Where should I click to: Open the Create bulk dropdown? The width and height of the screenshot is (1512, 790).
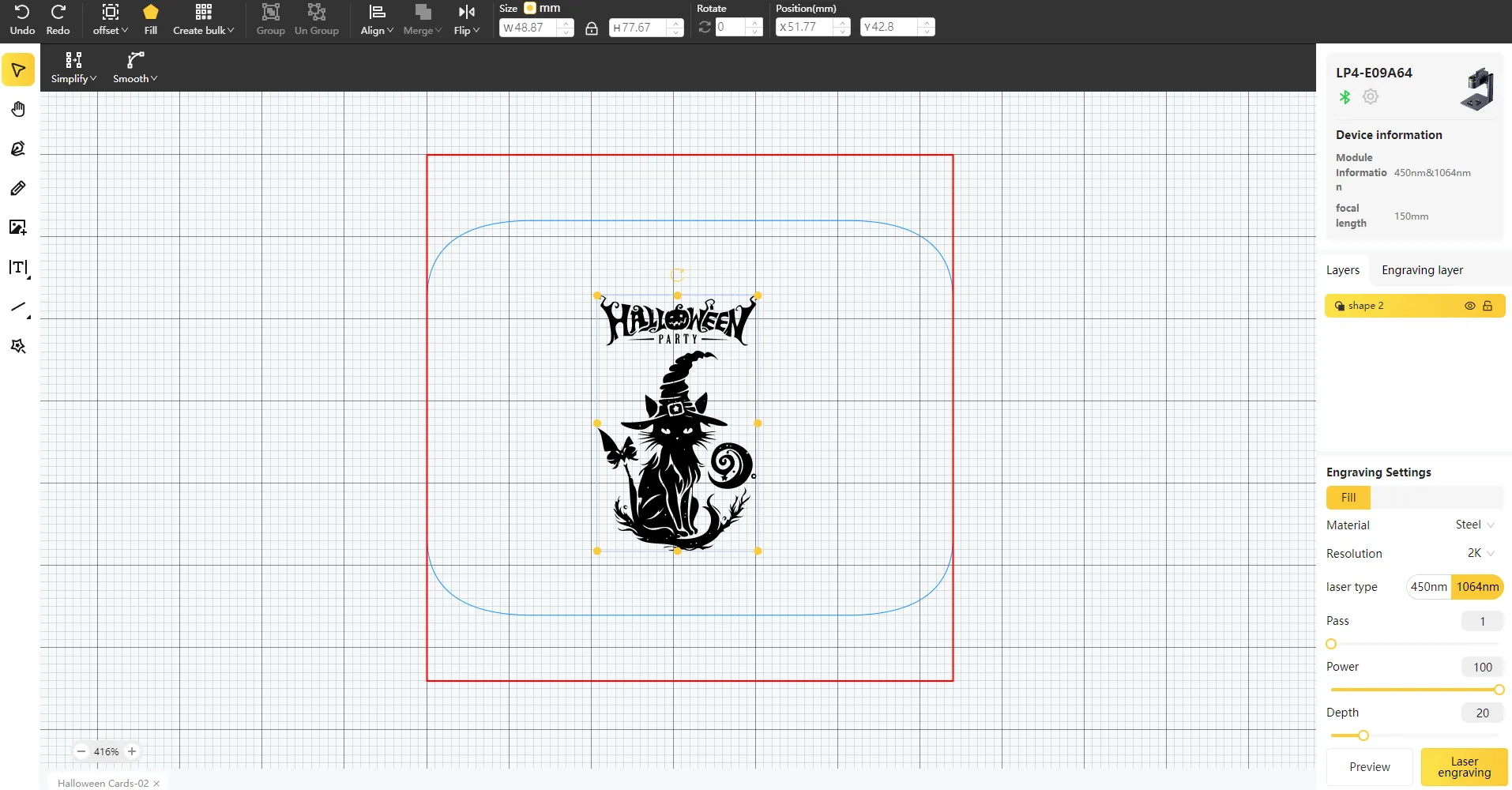coord(204,20)
